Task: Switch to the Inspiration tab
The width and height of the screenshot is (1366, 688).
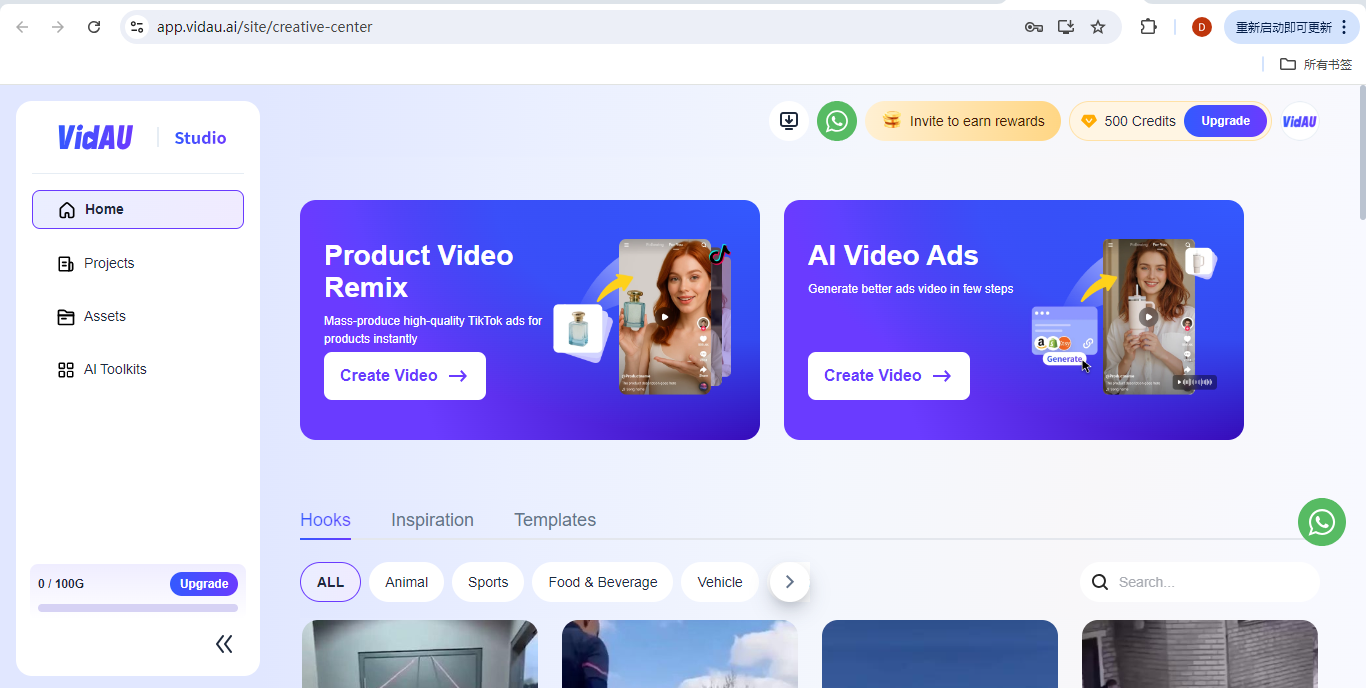Action: coord(432,520)
